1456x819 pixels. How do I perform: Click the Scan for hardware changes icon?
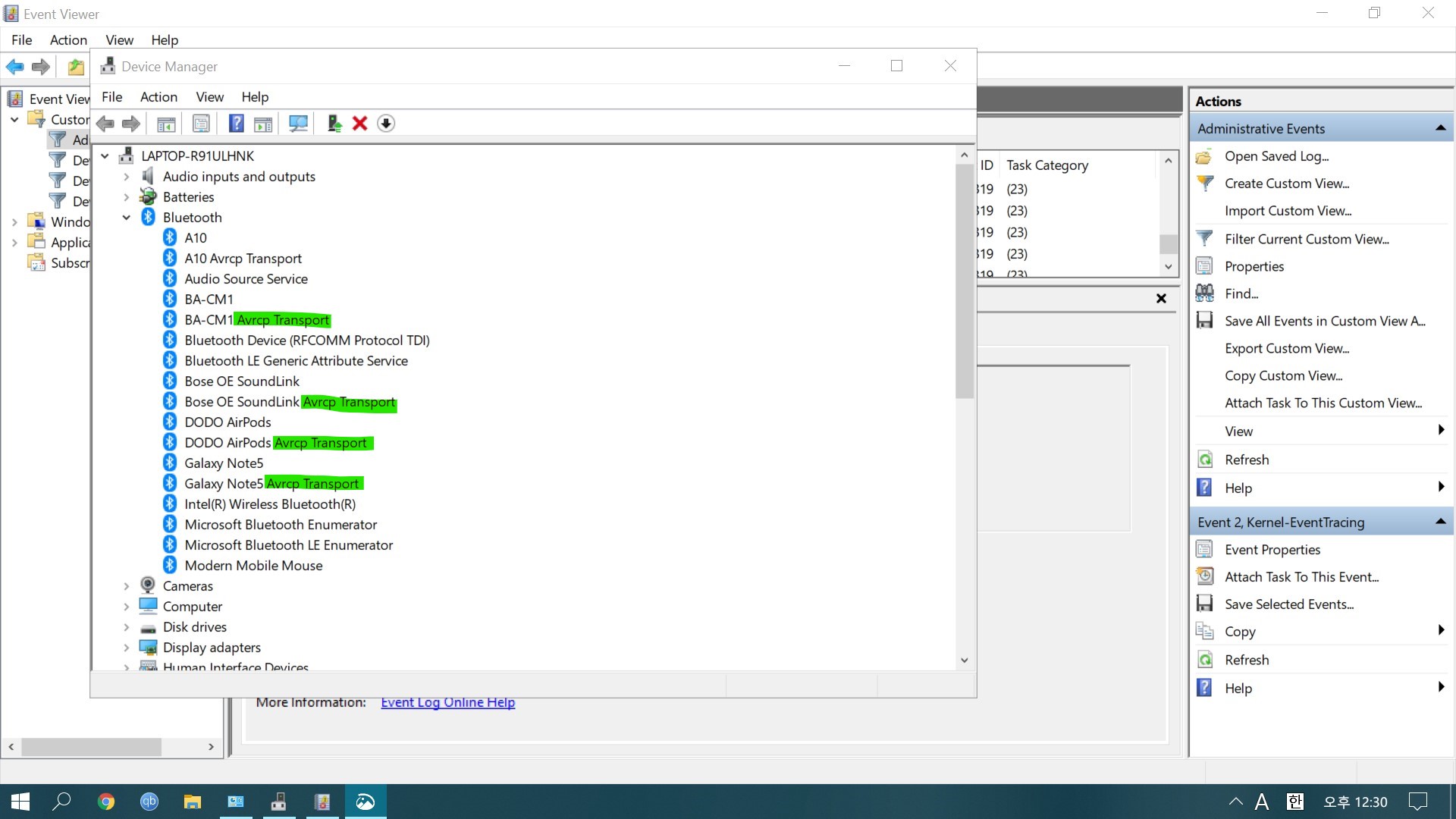tap(298, 124)
